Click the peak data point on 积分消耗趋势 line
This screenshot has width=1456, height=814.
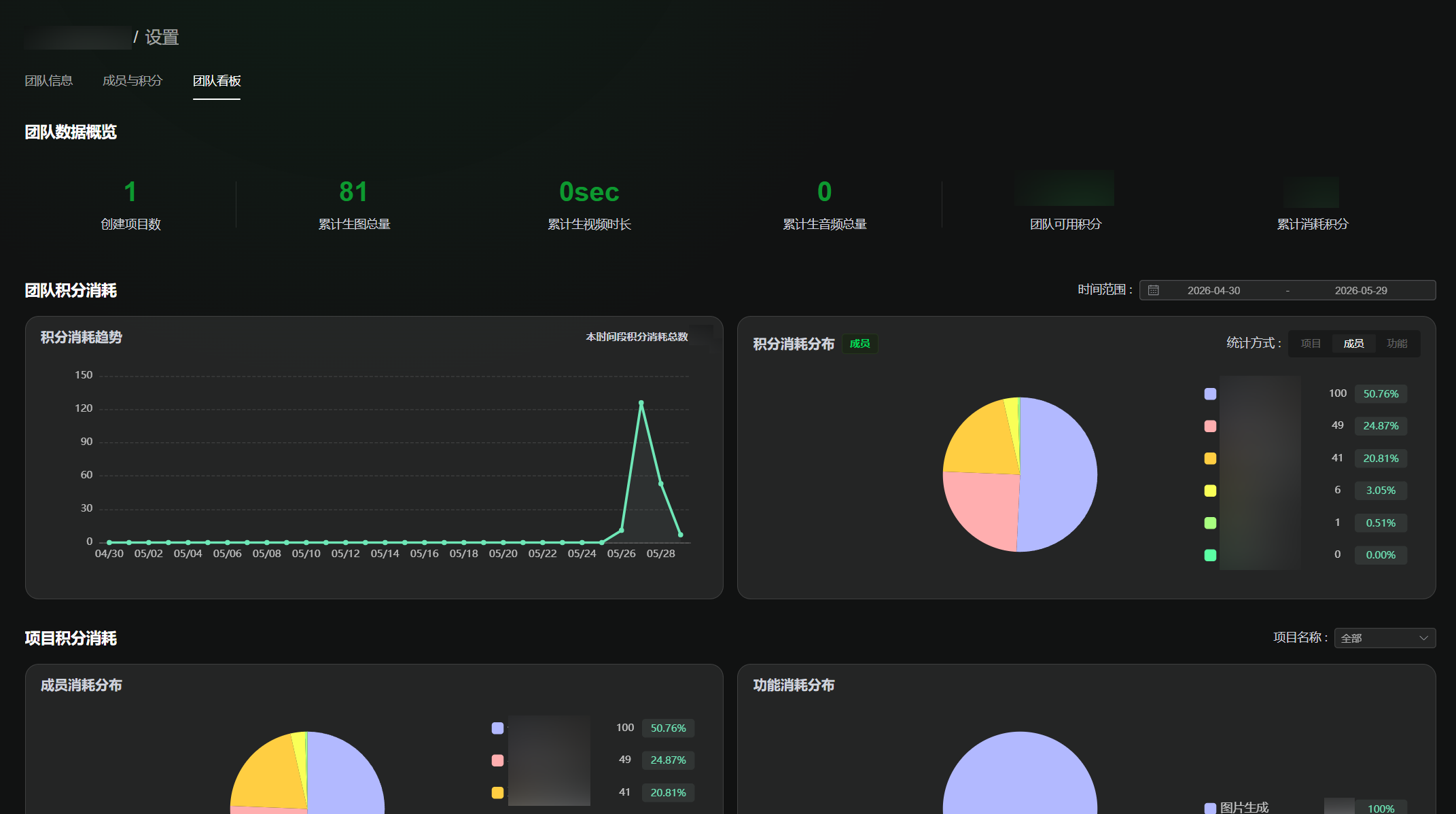[x=641, y=403]
